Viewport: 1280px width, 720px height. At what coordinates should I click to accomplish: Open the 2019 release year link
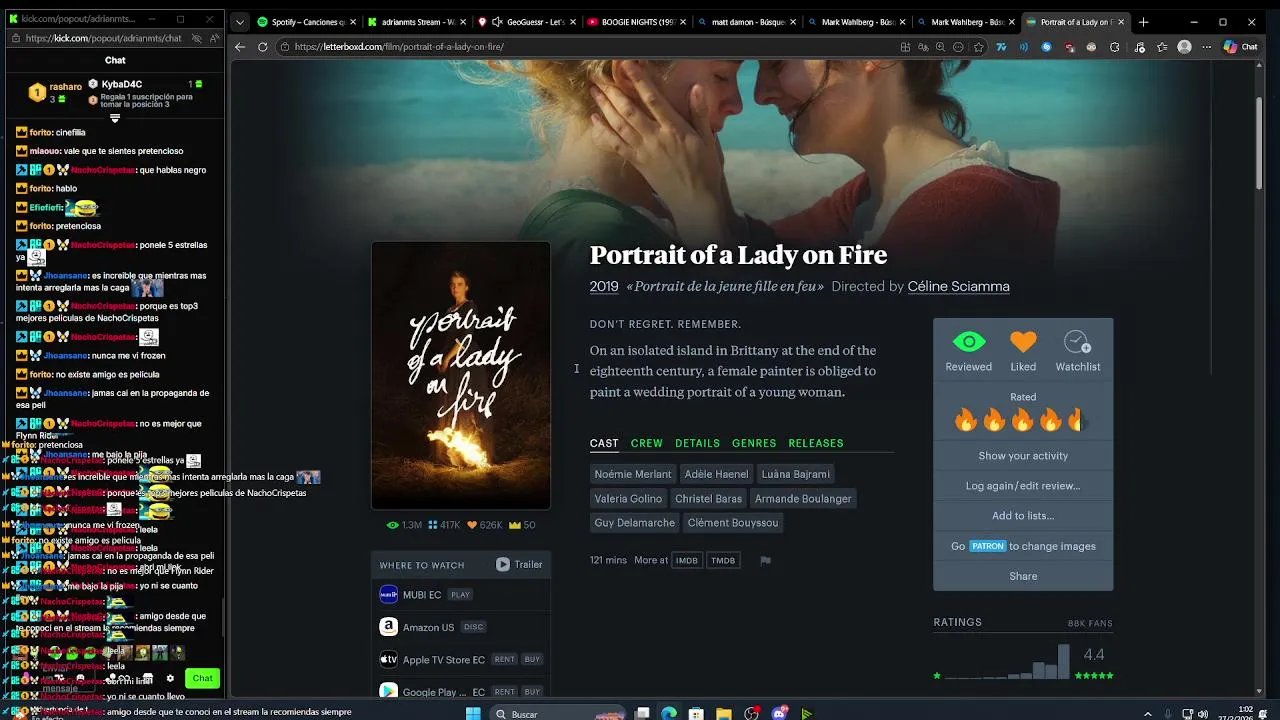click(604, 286)
